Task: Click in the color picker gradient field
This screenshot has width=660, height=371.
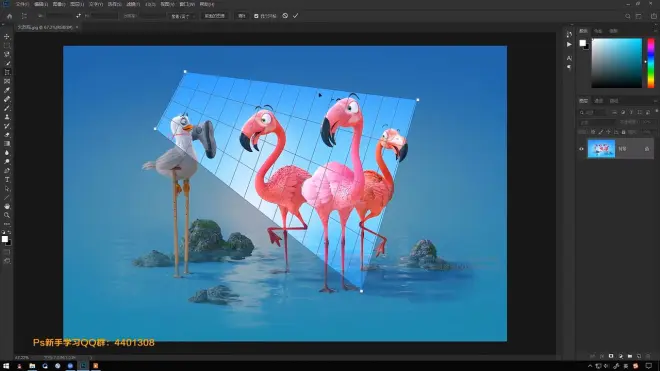Action: pyautogui.click(x=617, y=63)
